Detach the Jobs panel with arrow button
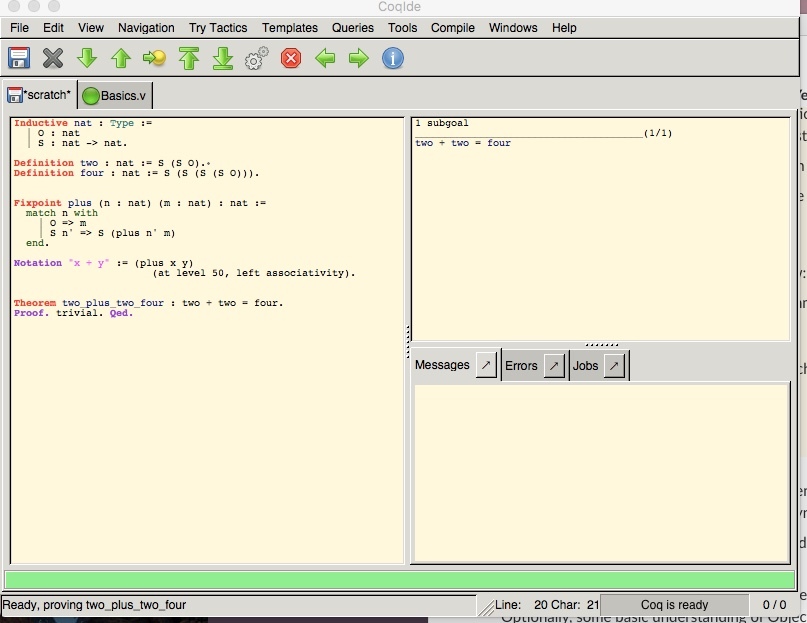Viewport: 807px width, 623px height. (614, 366)
